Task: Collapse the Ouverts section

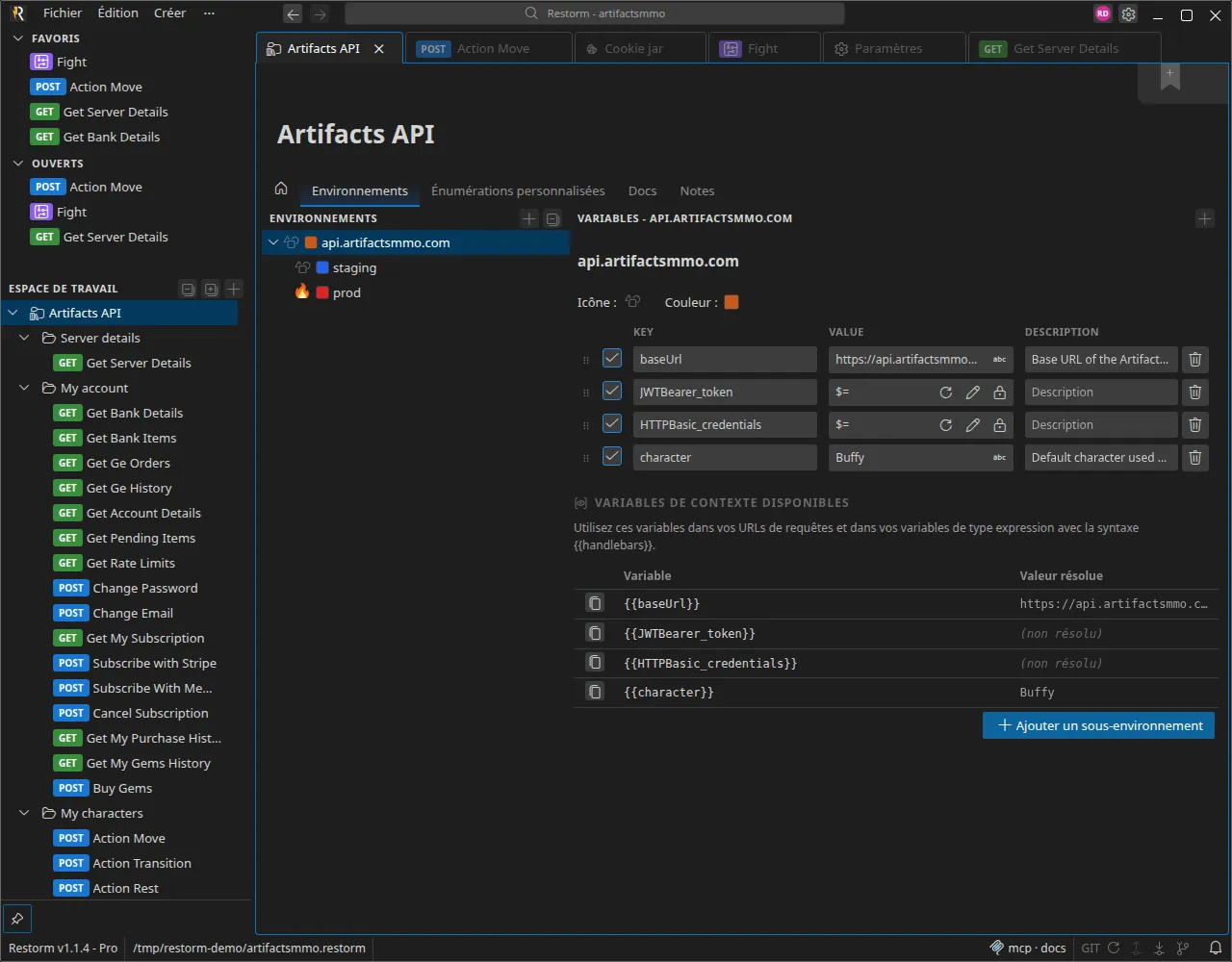Action: point(17,164)
